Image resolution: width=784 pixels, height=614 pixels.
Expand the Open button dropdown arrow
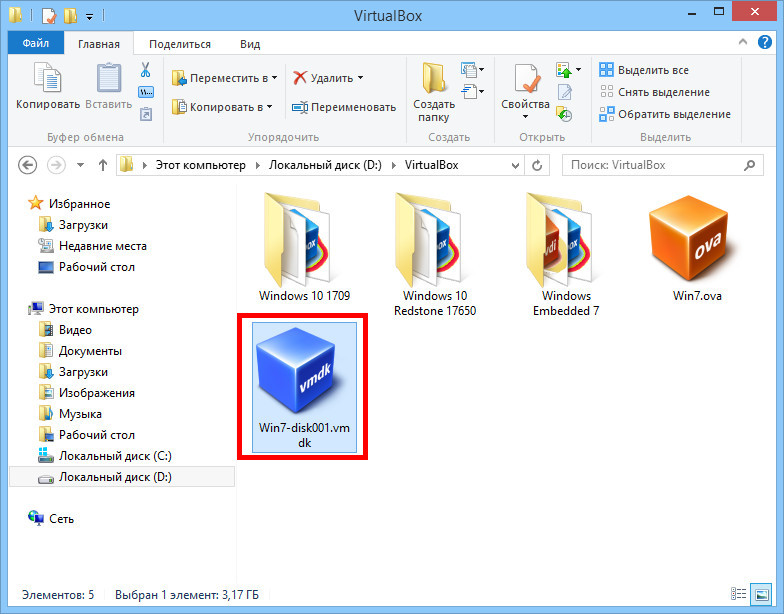click(x=578, y=70)
